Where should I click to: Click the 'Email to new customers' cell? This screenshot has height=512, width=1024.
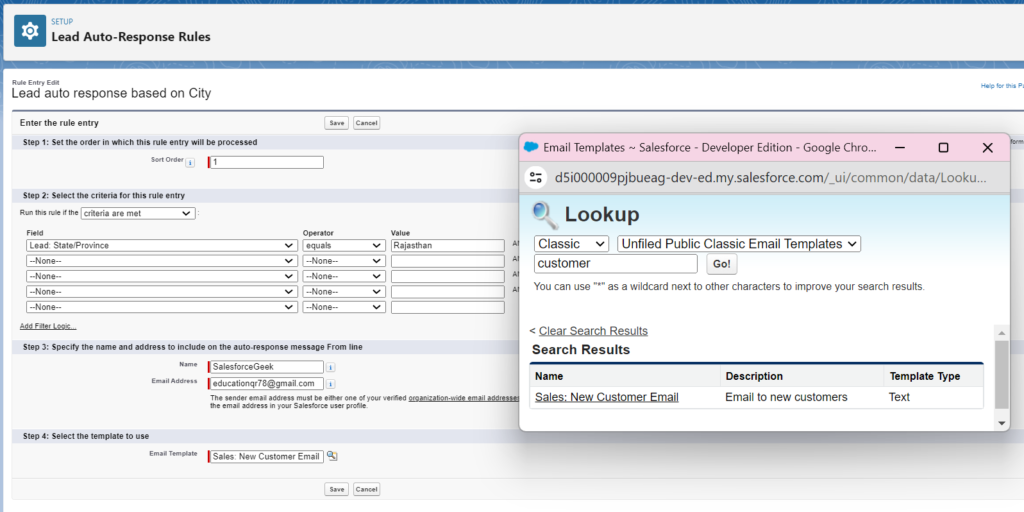[x=786, y=397]
